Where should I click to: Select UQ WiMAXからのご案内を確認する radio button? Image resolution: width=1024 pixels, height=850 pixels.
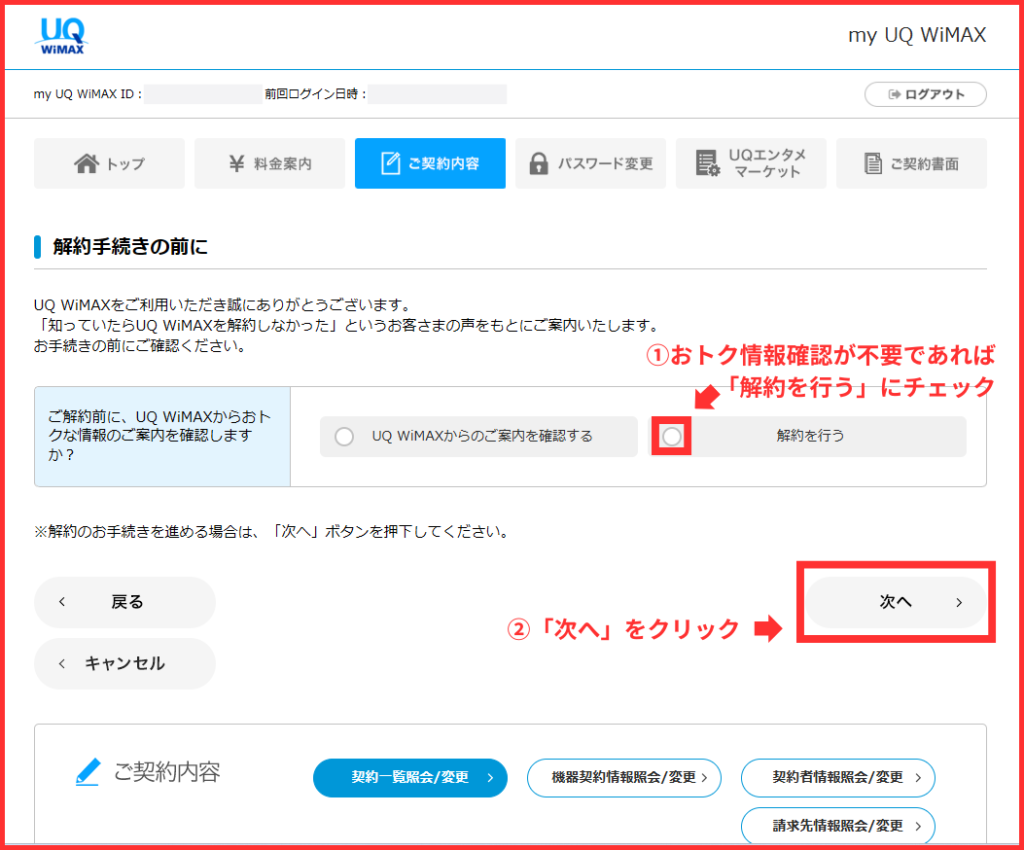[344, 436]
